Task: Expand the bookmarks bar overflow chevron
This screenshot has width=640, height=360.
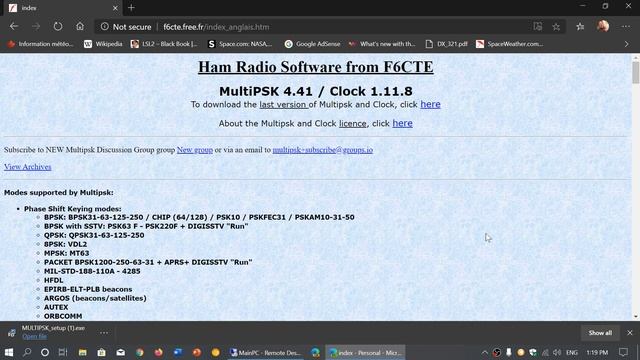Action: [627, 44]
